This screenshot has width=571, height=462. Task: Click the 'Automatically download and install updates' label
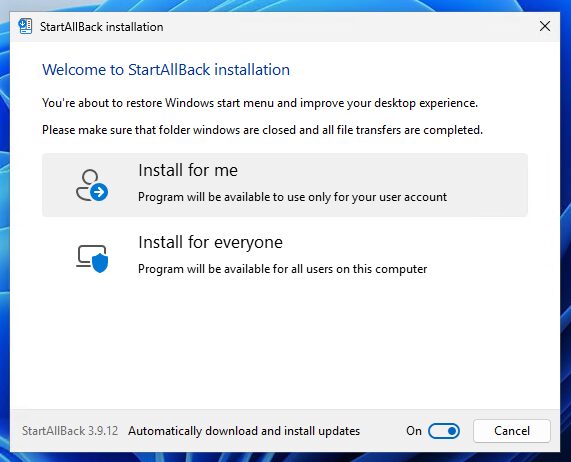point(244,431)
